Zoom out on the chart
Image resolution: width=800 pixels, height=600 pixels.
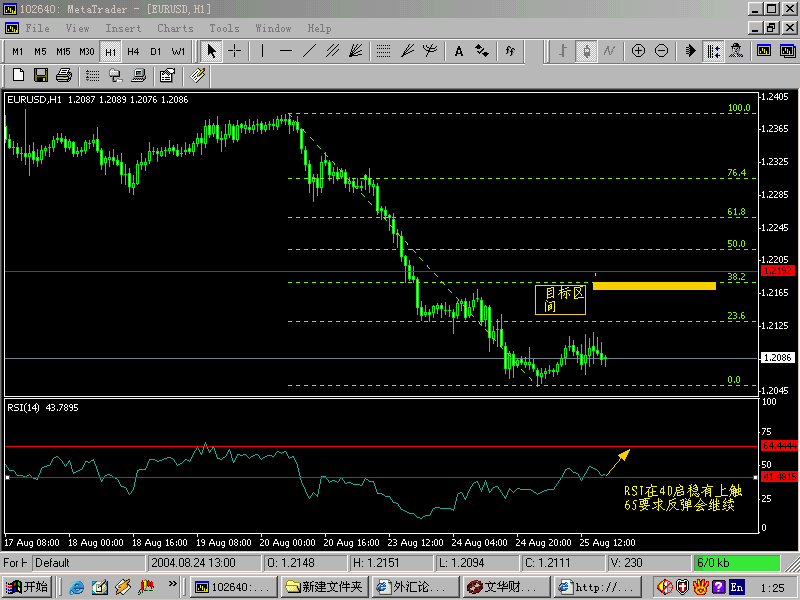661,51
